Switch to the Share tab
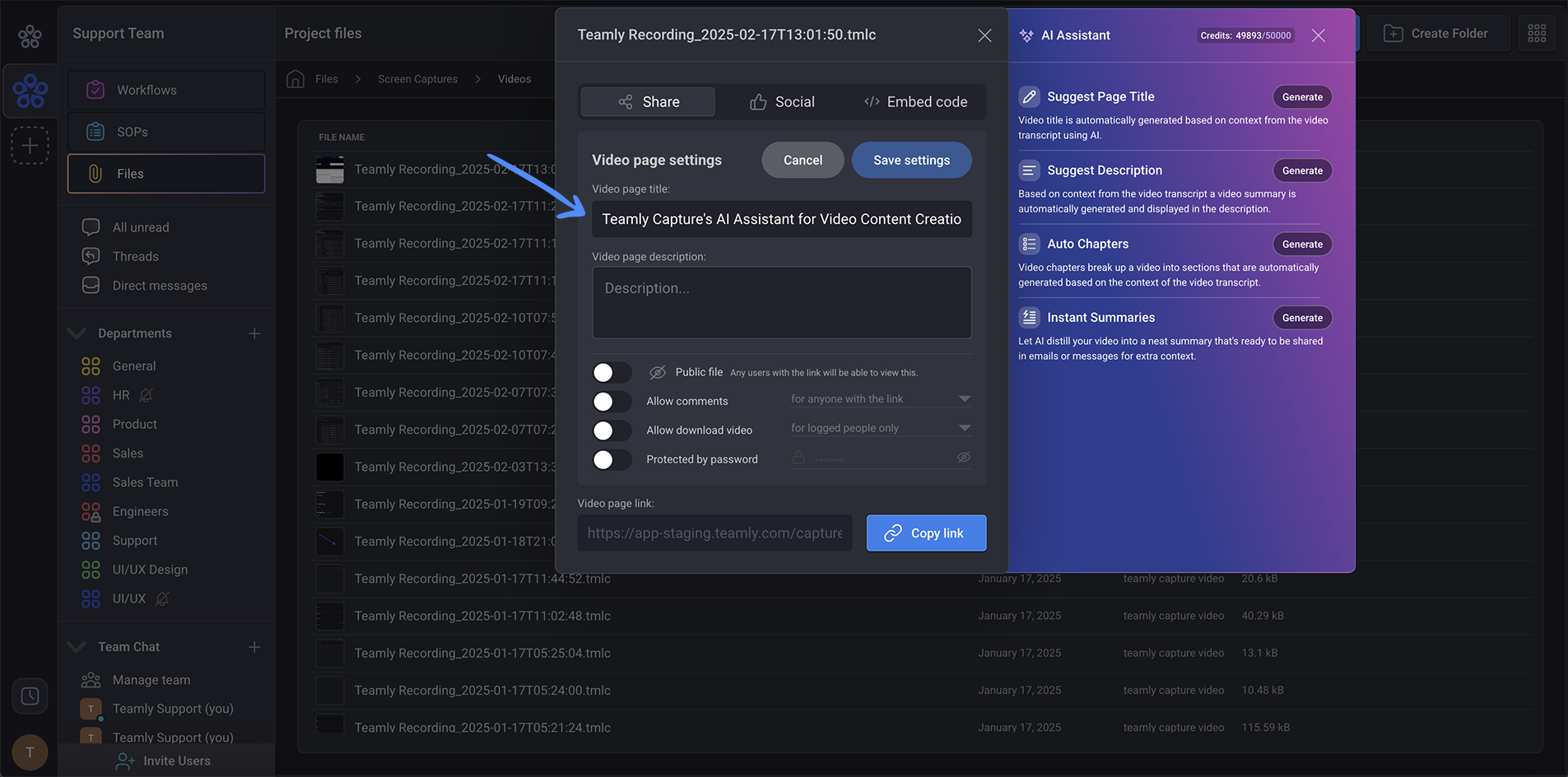This screenshot has width=1568, height=777. click(x=649, y=102)
